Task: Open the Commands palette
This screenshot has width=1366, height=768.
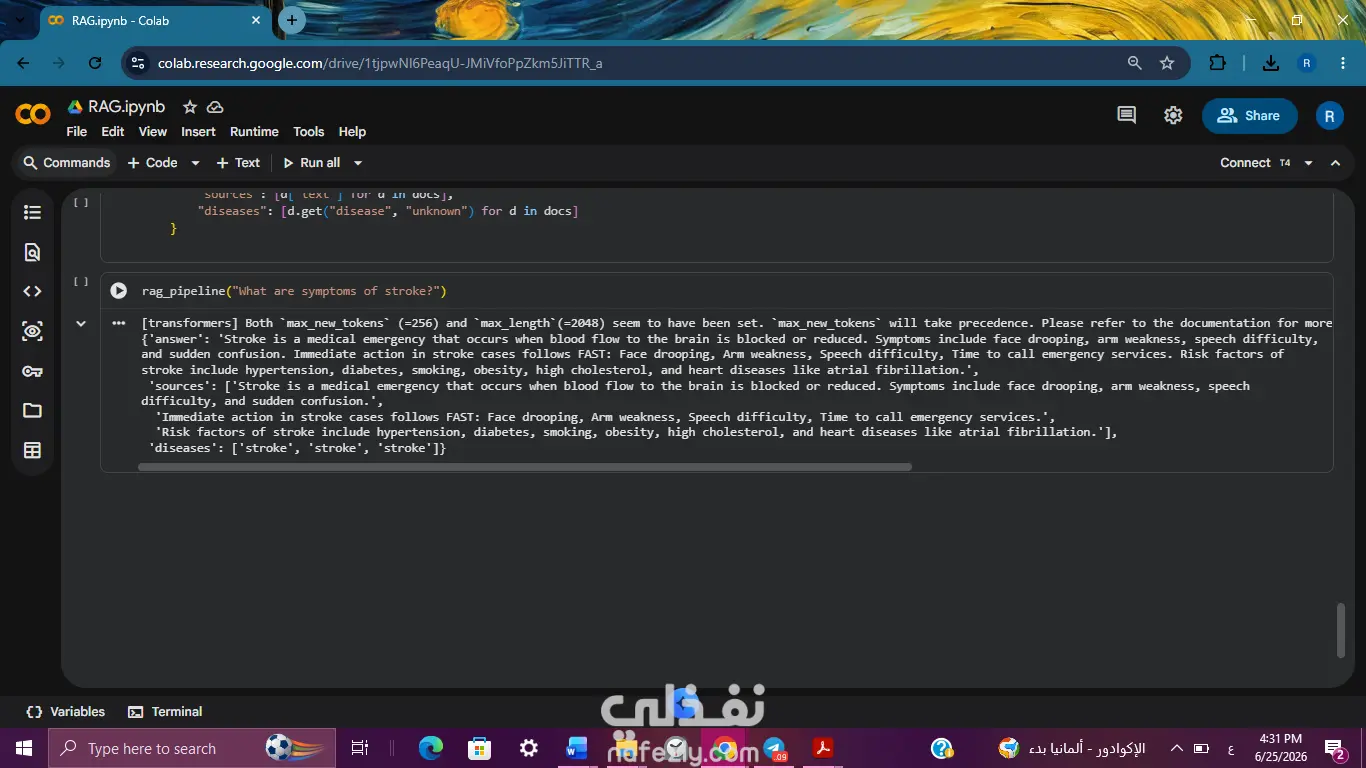Action: pos(66,163)
